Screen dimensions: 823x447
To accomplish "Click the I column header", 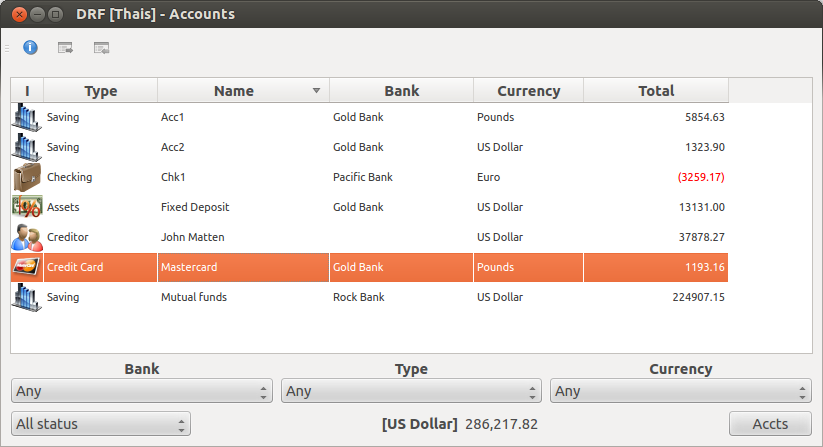I will [x=27, y=91].
